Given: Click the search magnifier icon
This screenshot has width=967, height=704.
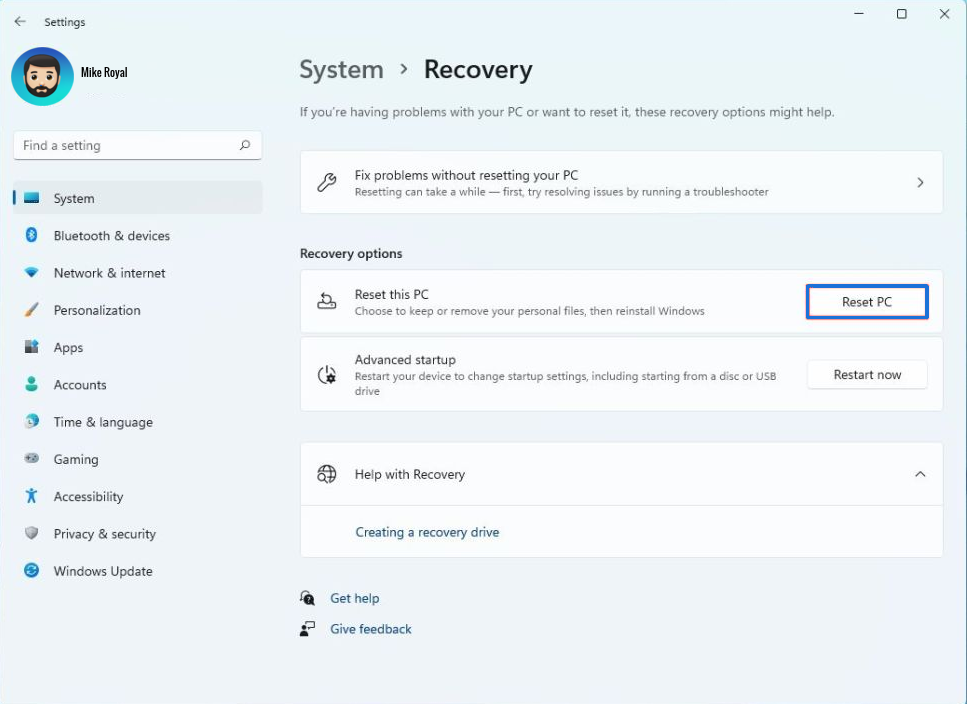Looking at the screenshot, I should (245, 145).
